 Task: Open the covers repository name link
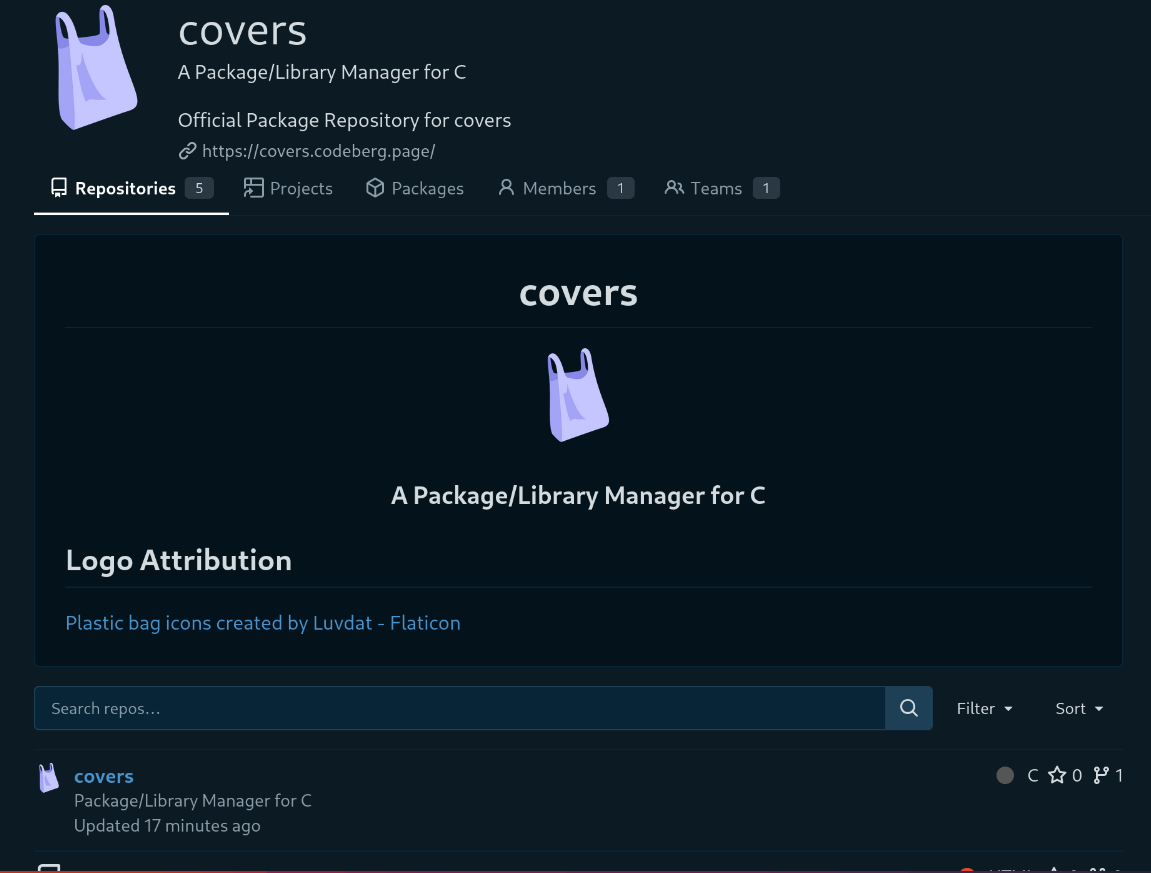pos(104,776)
